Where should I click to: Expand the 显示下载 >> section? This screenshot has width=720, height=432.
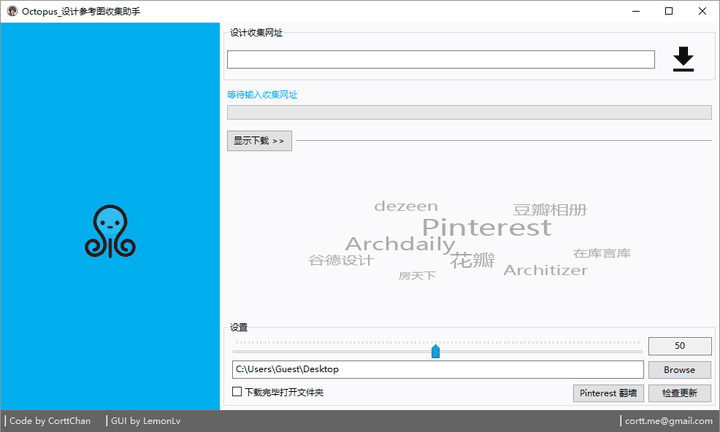[x=259, y=140]
